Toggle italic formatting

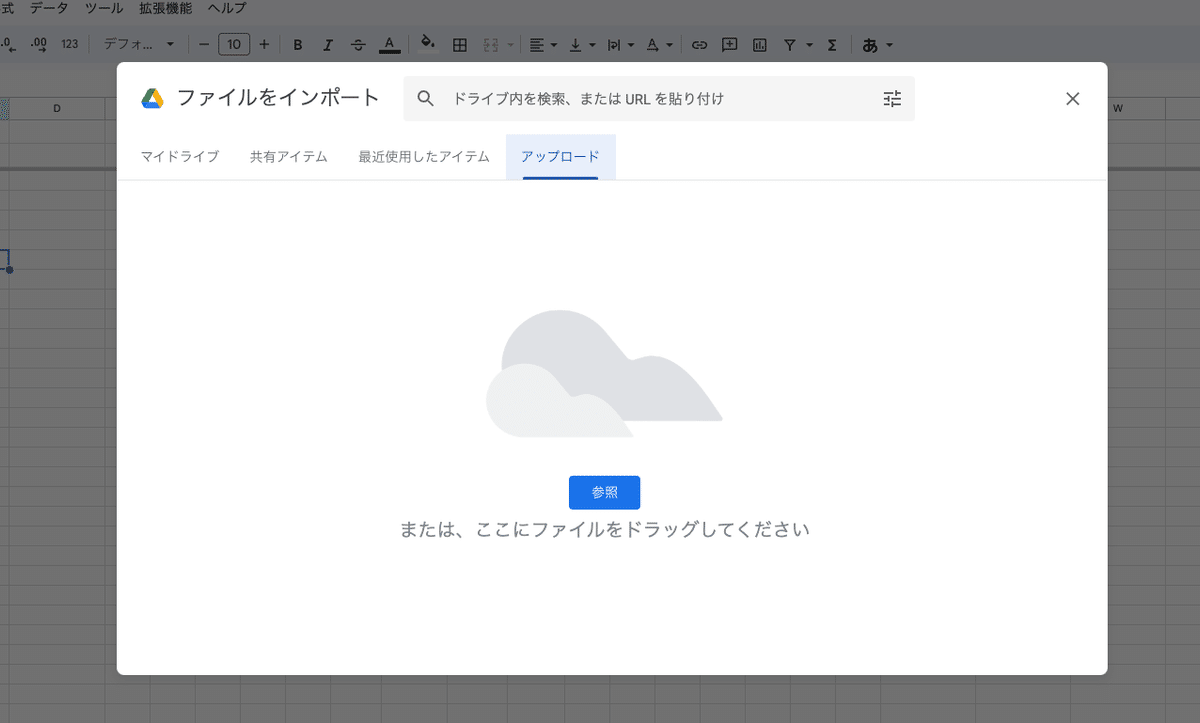327,44
